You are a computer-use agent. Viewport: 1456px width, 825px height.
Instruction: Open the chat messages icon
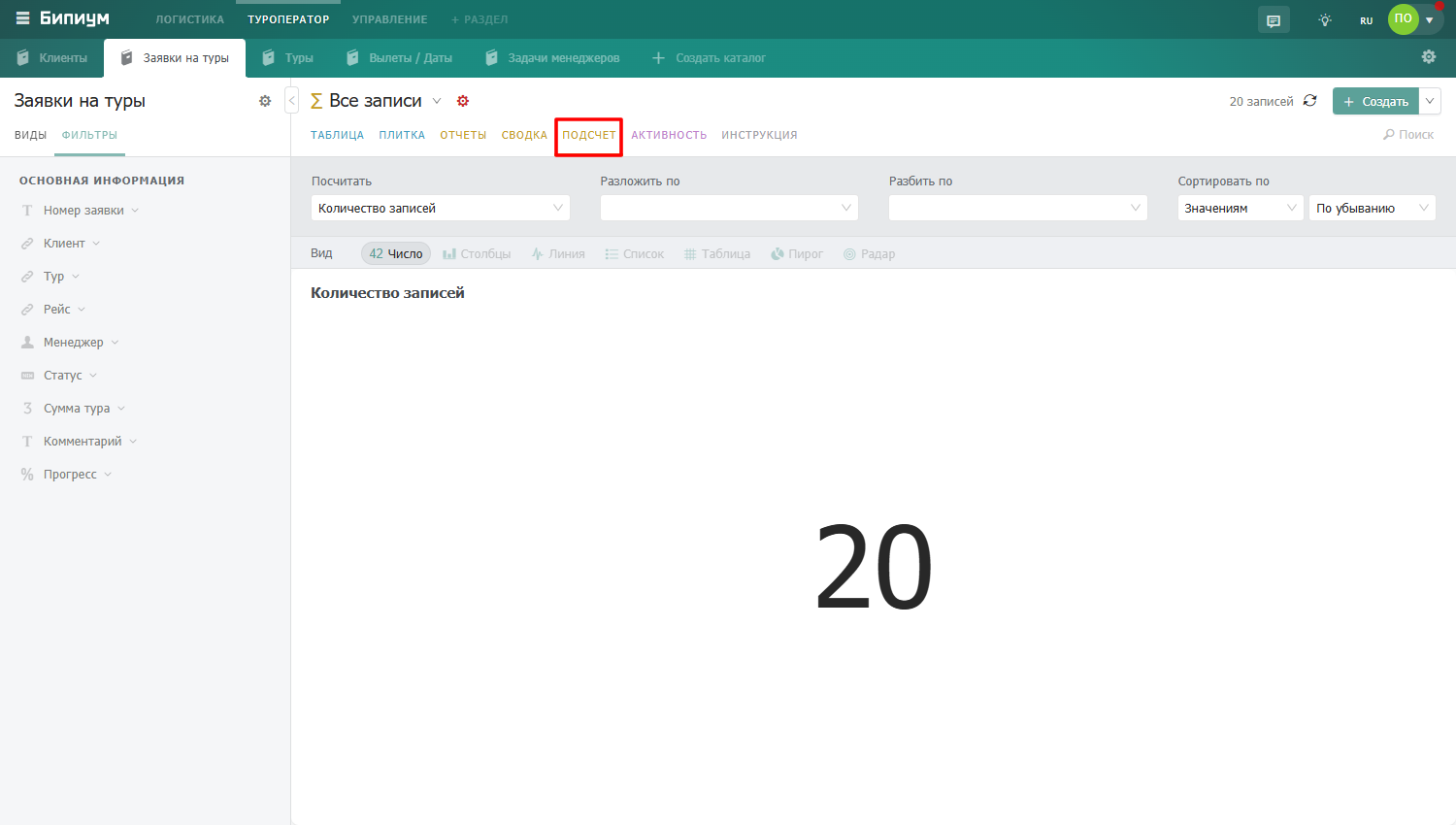[x=1274, y=19]
